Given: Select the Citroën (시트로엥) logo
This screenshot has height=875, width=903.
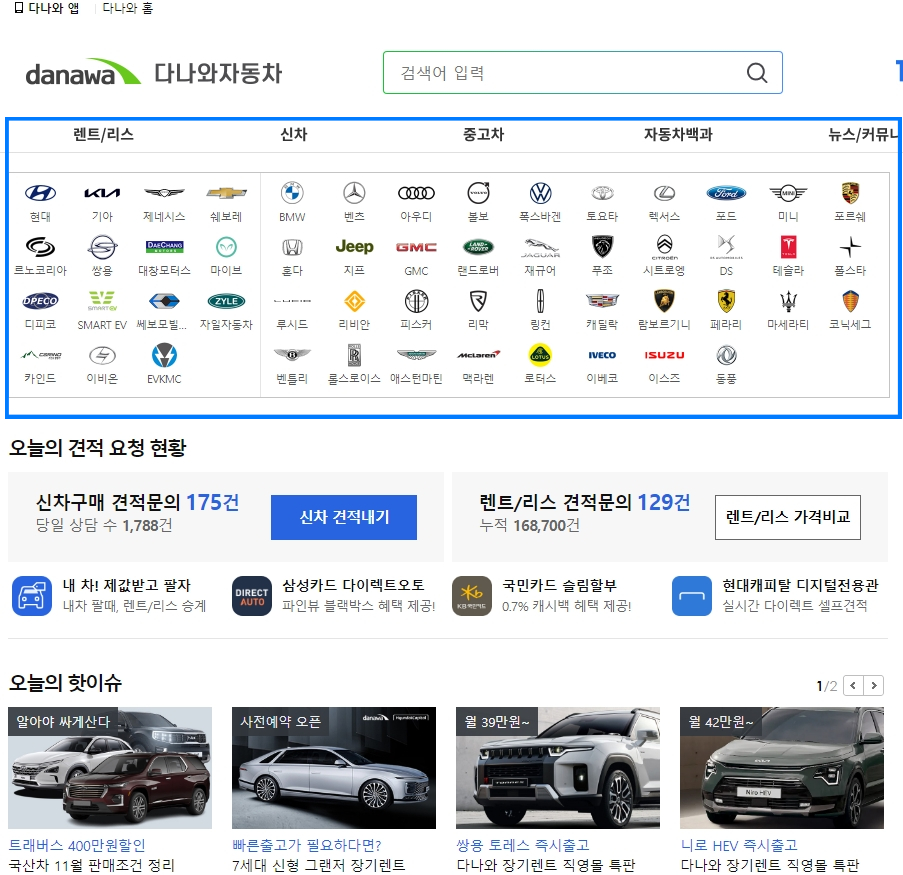Looking at the screenshot, I should [x=665, y=248].
